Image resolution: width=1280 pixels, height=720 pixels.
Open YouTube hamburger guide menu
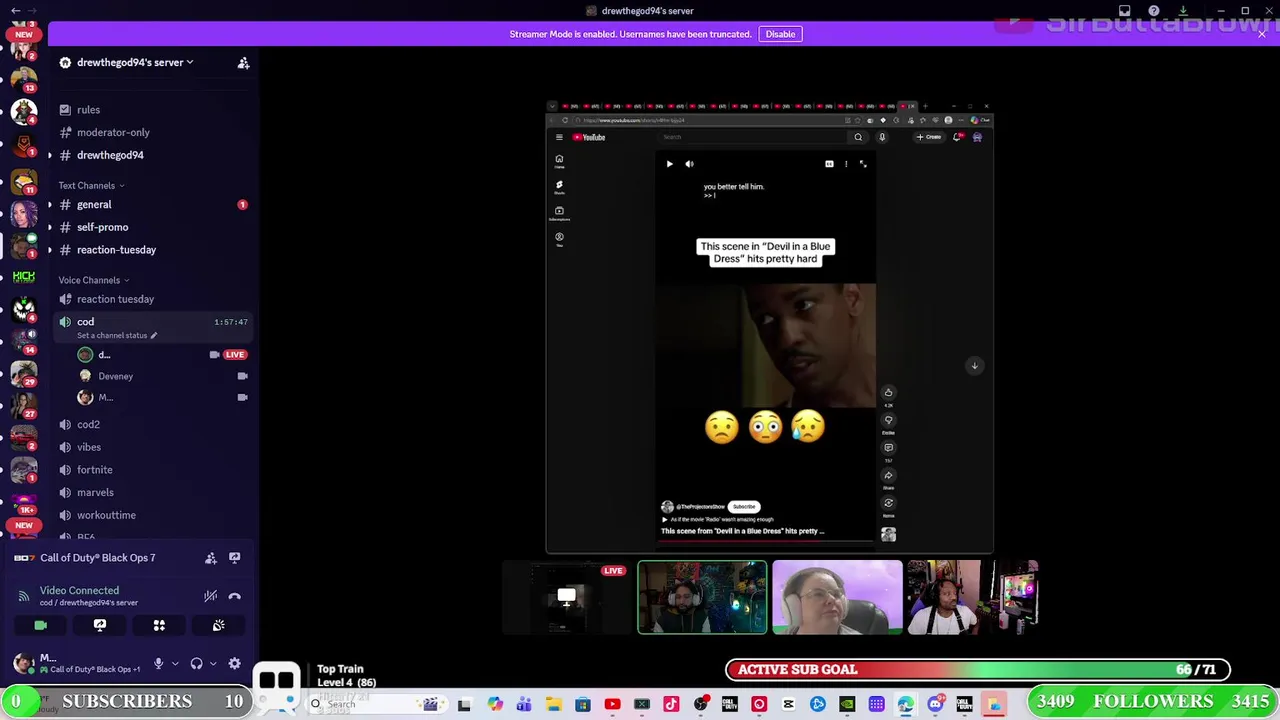559,137
